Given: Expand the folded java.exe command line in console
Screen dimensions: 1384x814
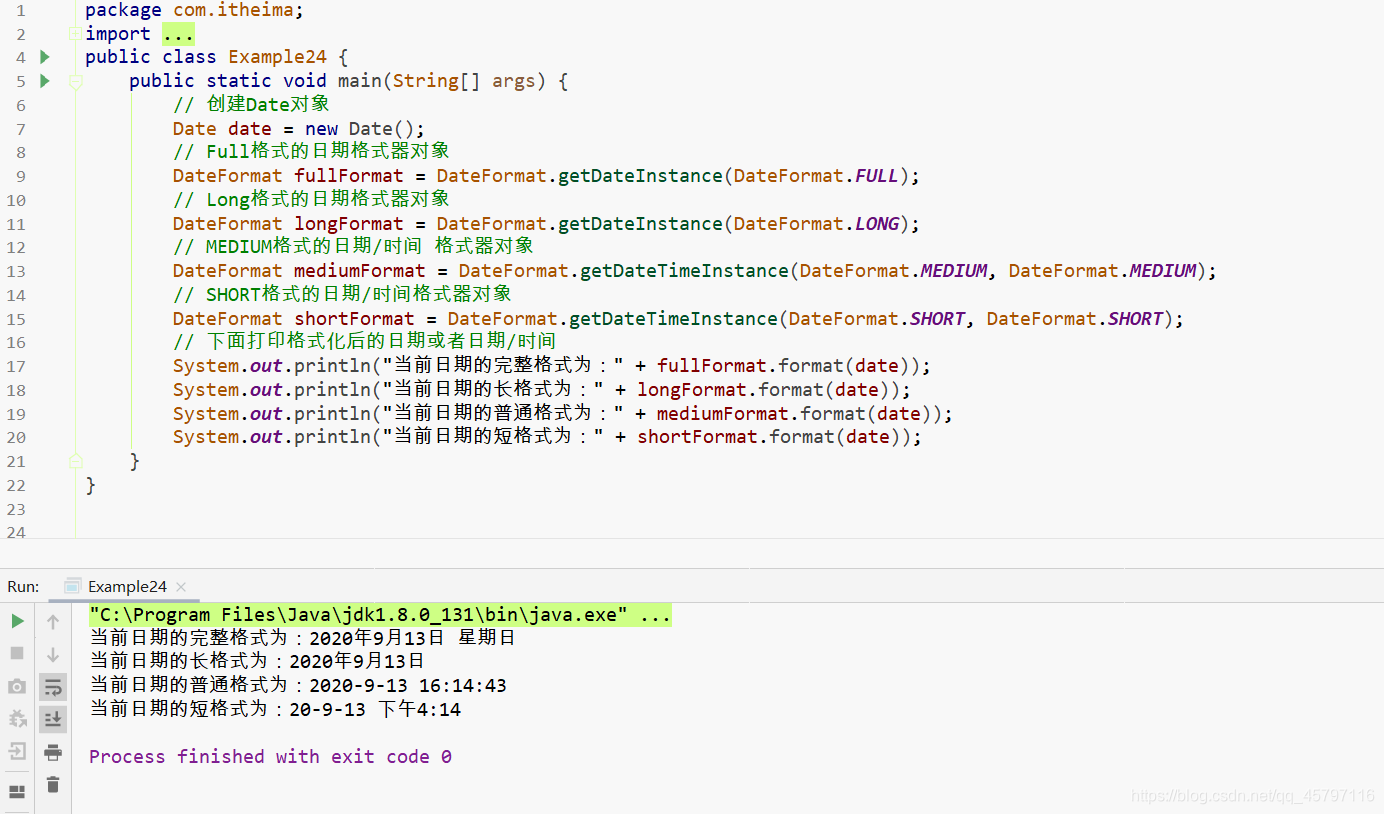Looking at the screenshot, I should coord(380,614).
